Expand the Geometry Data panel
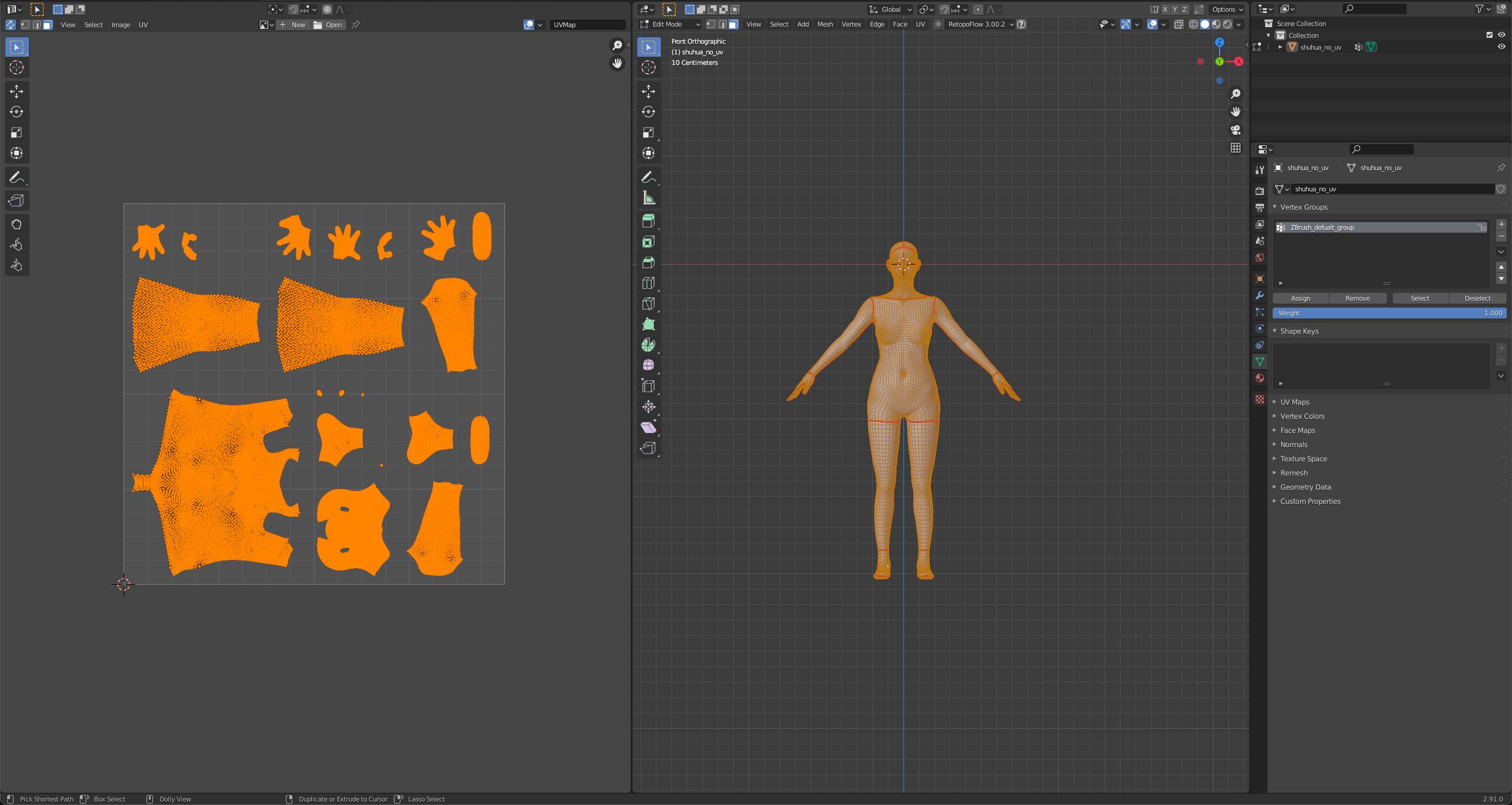Image resolution: width=1512 pixels, height=805 pixels. (x=1305, y=487)
